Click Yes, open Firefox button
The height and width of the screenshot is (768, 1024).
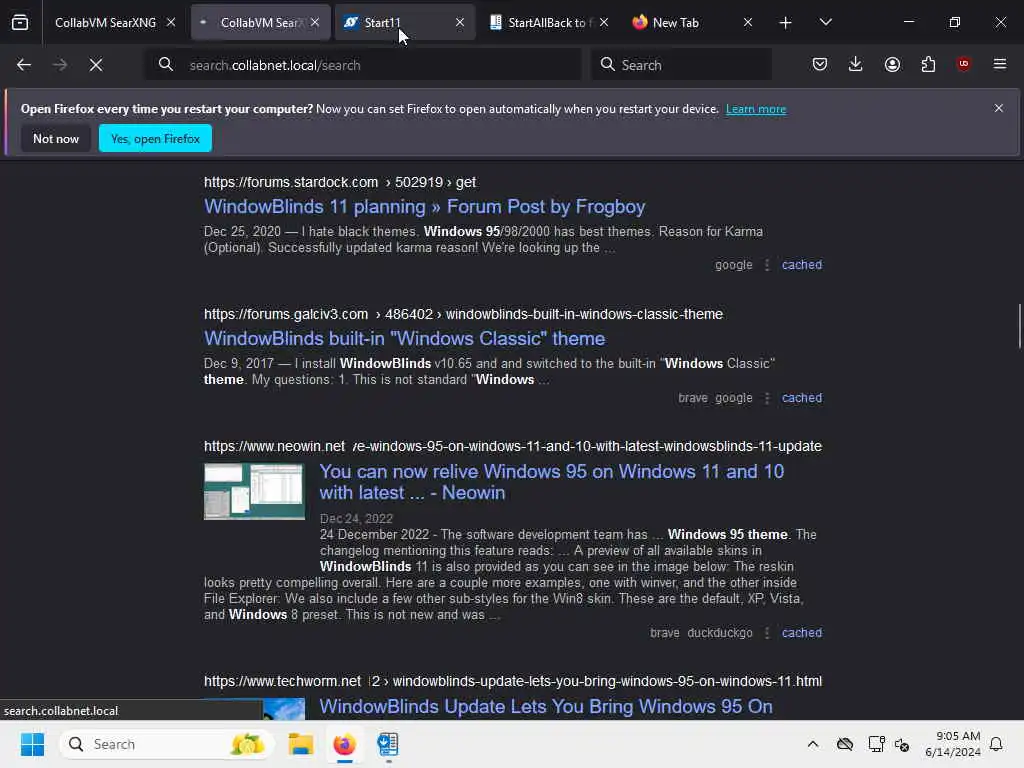coord(155,138)
